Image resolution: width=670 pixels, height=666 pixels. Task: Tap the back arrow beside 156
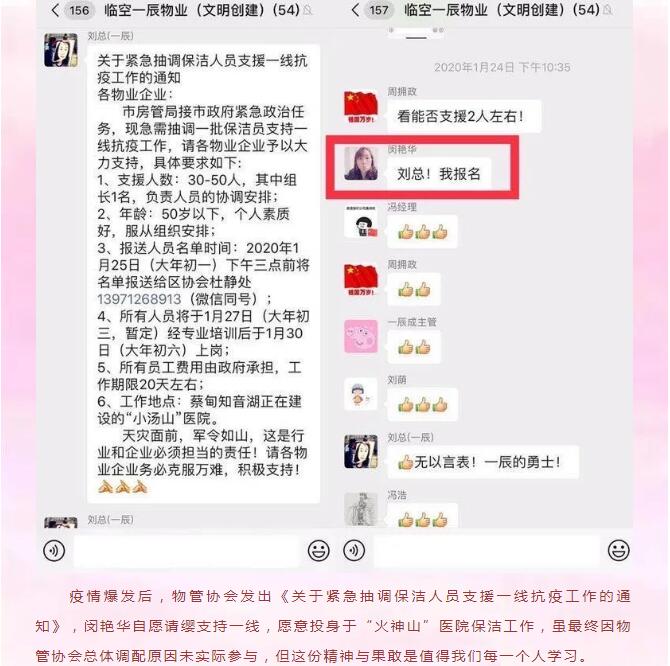coord(55,10)
